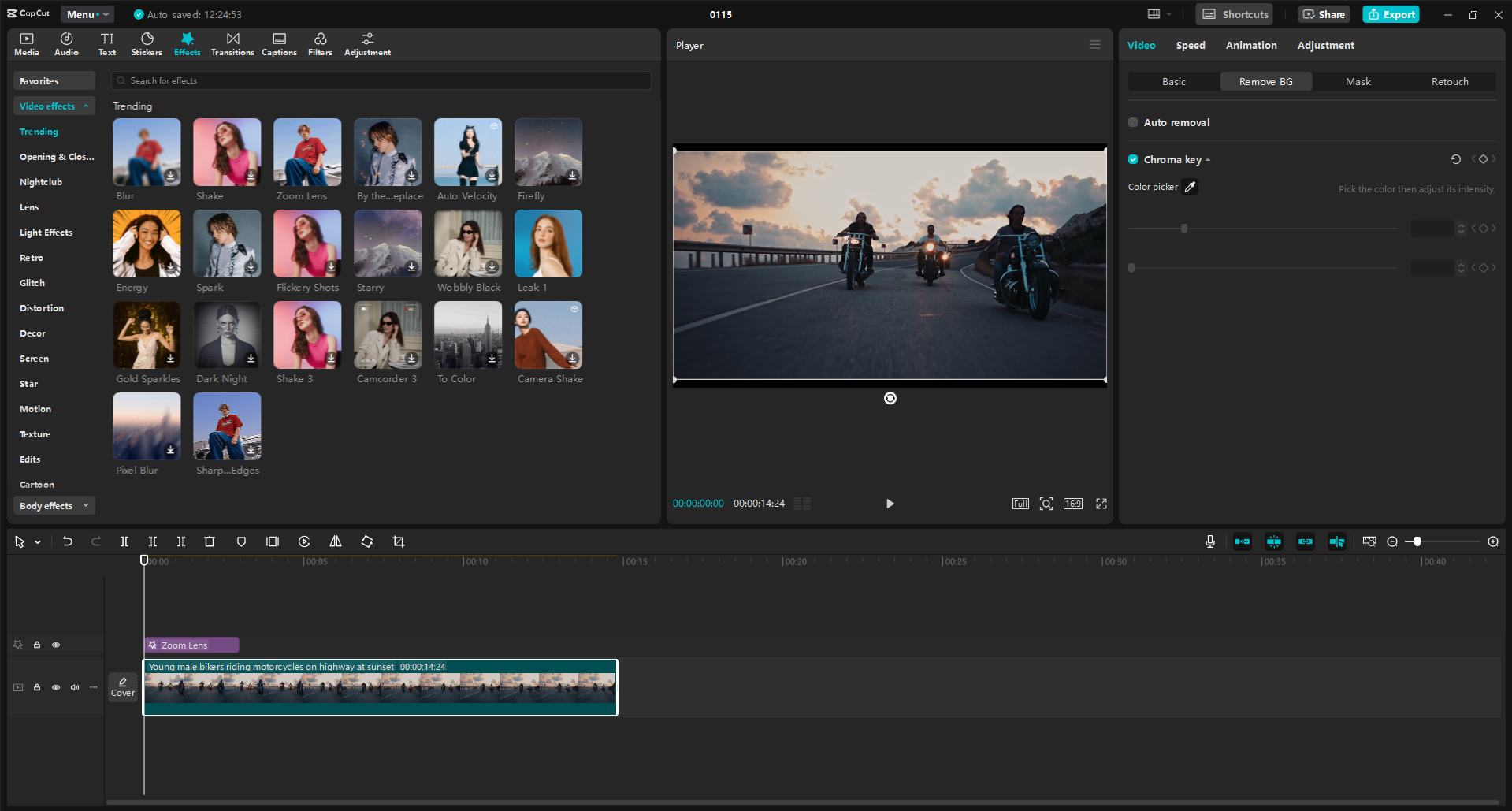
Task: Enable the Auto removal checkbox
Action: tap(1133, 122)
